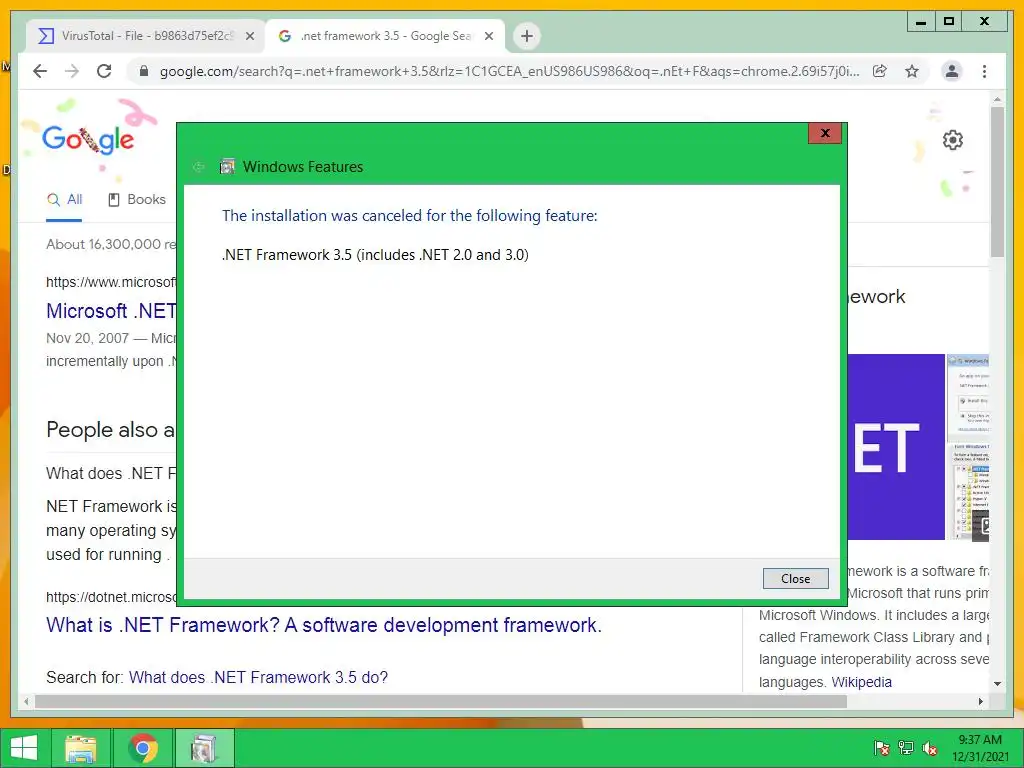The width and height of the screenshot is (1024, 768).
Task: Click the horizontal scrollbar left arrow
Action: click(26, 701)
